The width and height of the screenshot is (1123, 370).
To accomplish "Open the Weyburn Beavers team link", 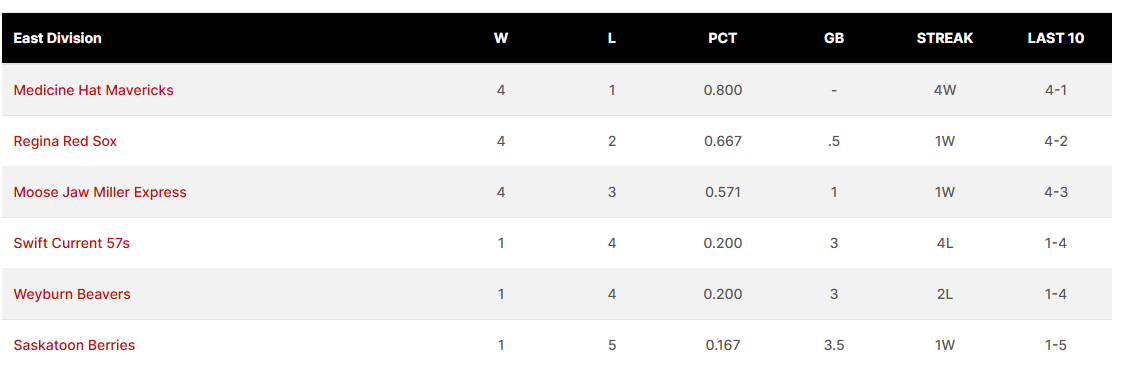I will point(72,294).
